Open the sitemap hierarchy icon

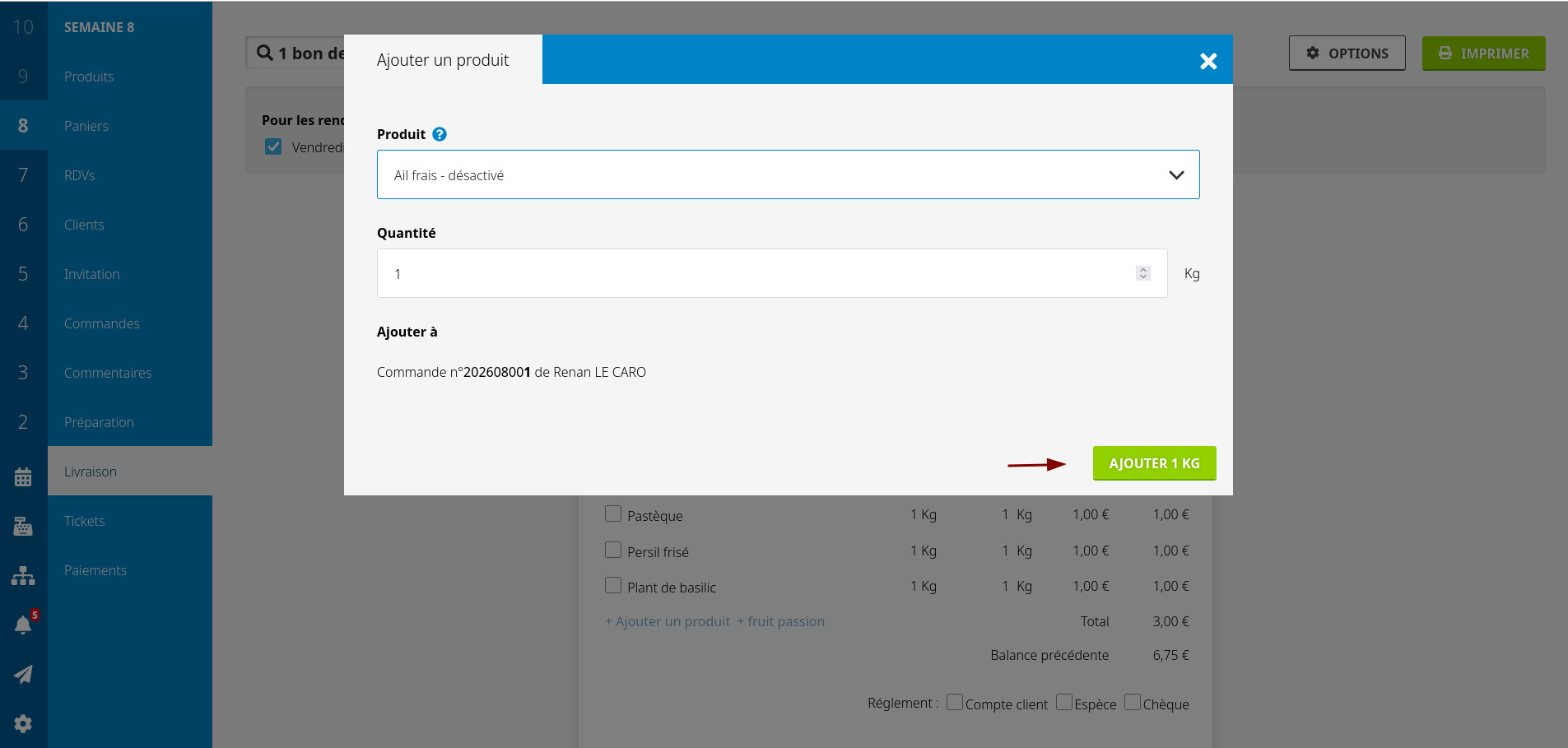click(x=23, y=576)
